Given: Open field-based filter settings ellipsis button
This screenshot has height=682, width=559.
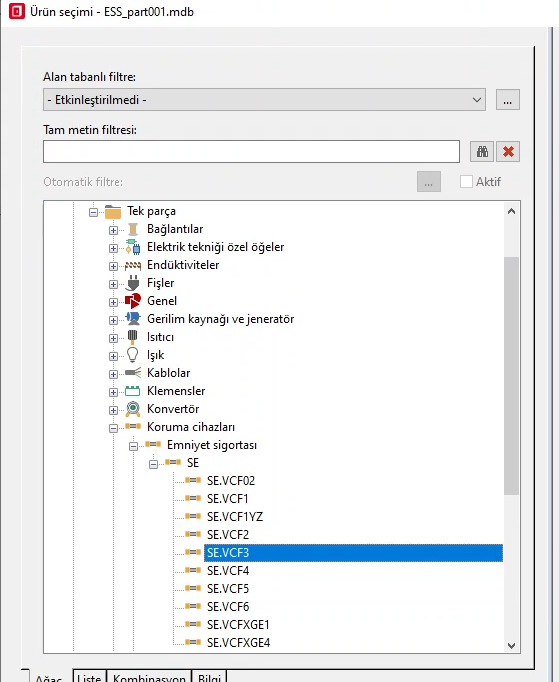Looking at the screenshot, I should [508, 100].
